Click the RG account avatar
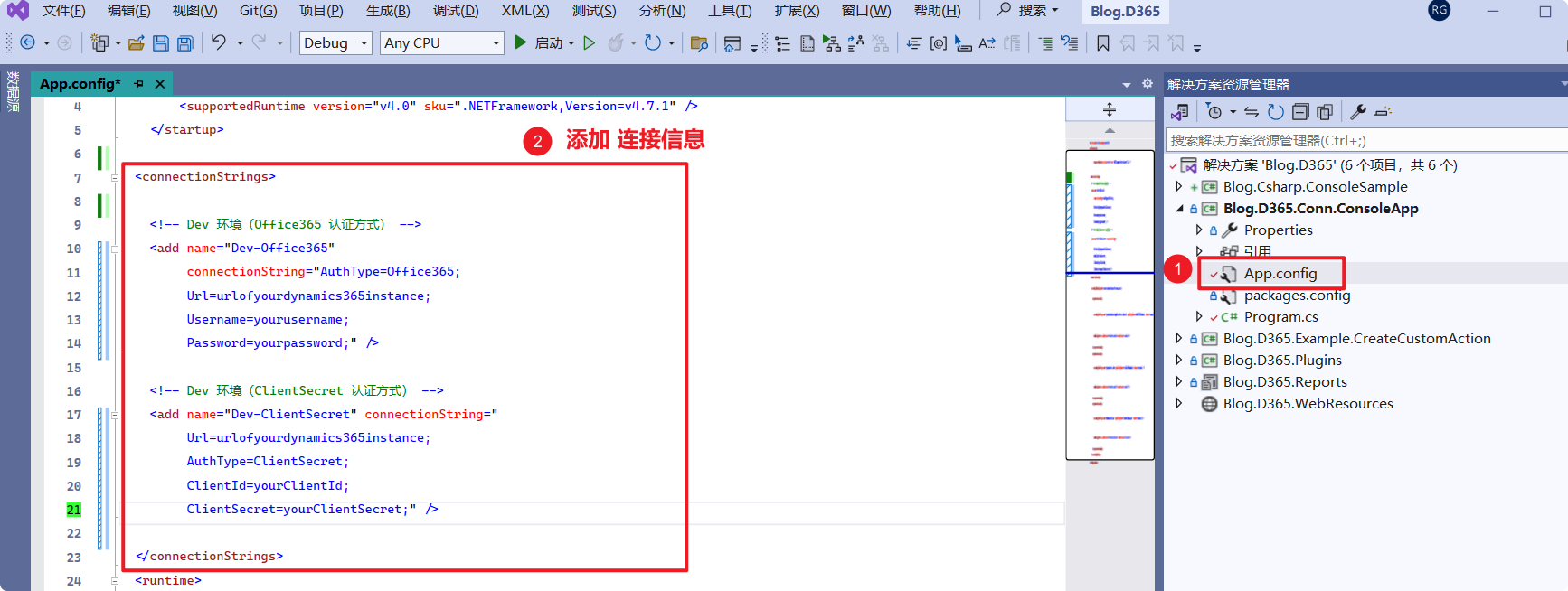This screenshot has width=1568, height=591. [x=1440, y=11]
